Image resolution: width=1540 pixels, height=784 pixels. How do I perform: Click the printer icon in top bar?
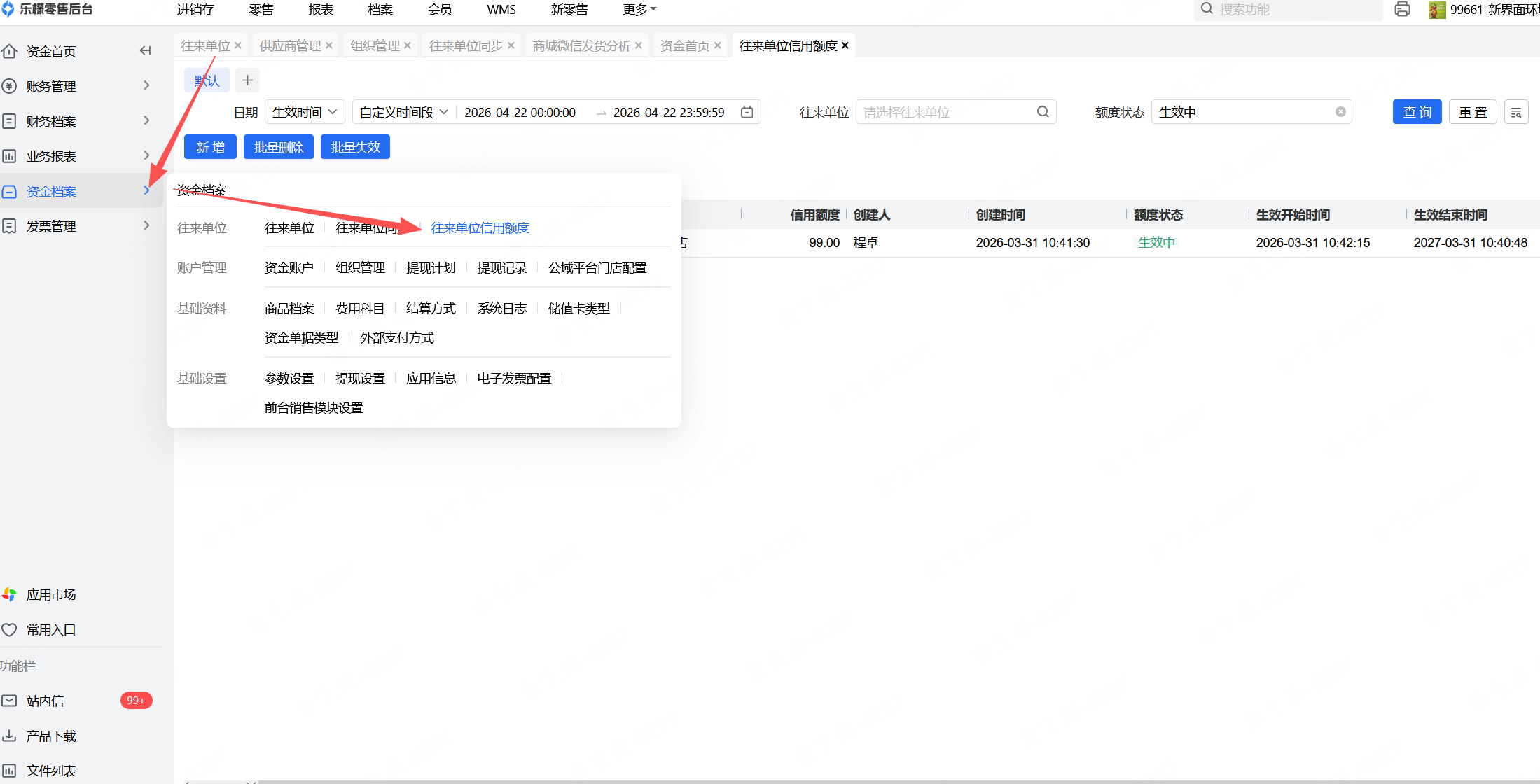(1402, 9)
